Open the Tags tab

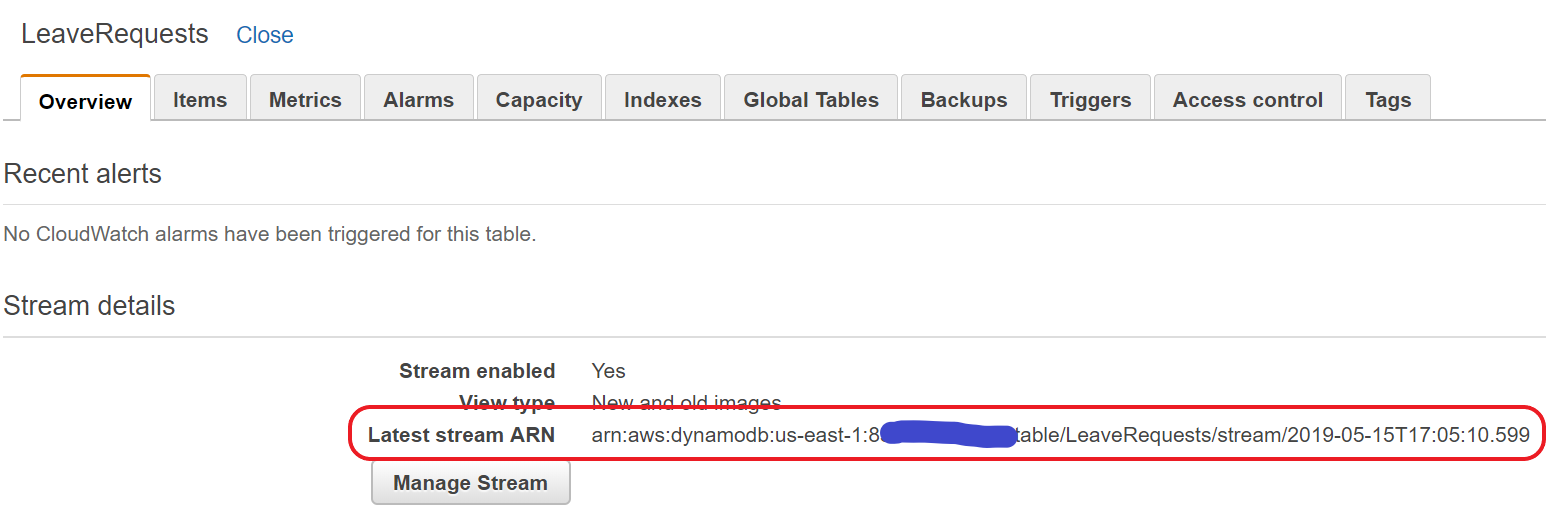click(1388, 99)
